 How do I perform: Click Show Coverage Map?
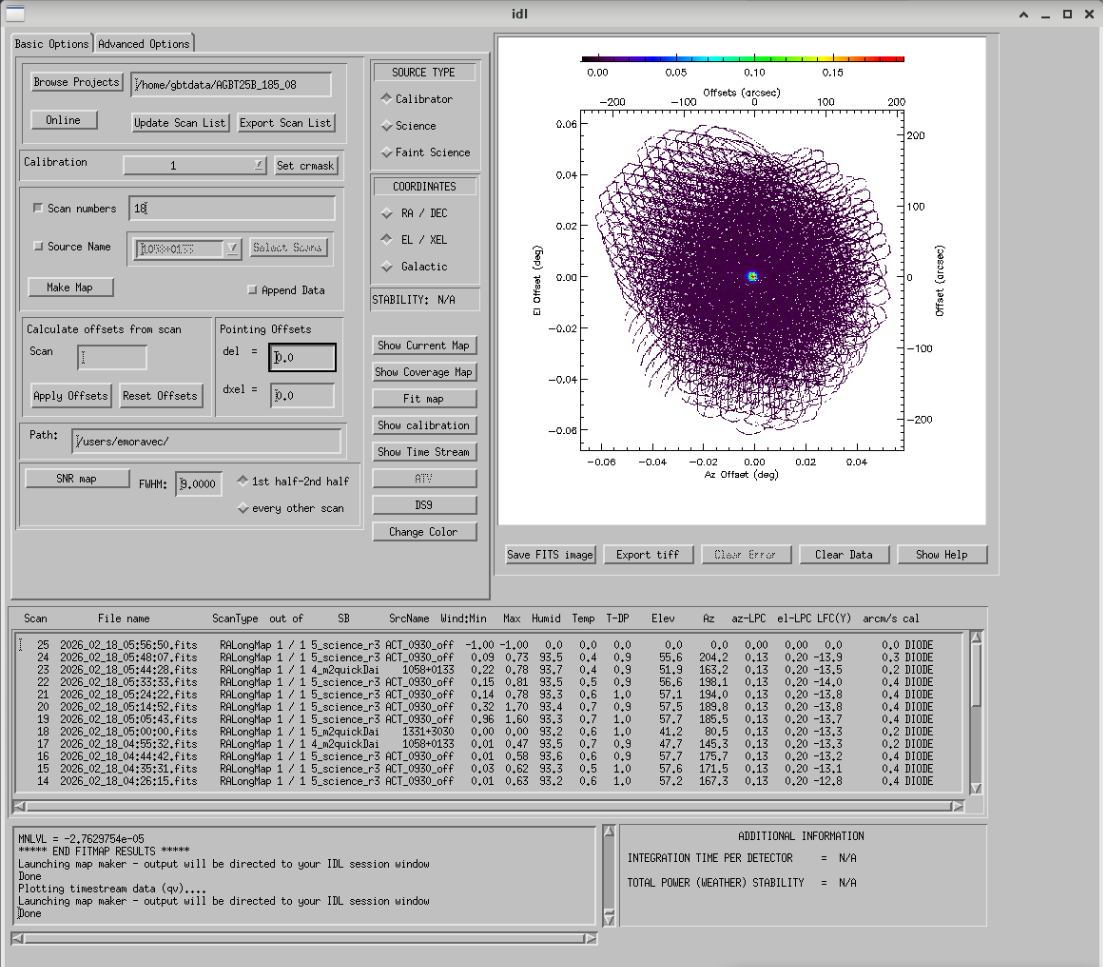[x=423, y=372]
